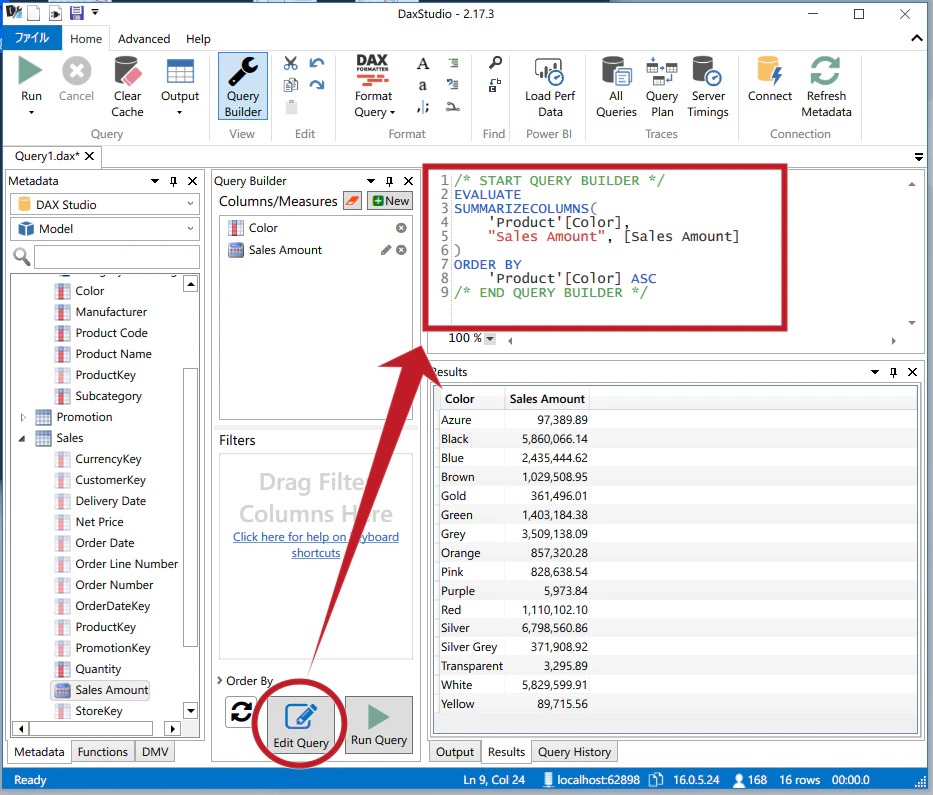The image size is (933, 795).
Task: Open the Help ribbon tab
Action: pyautogui.click(x=198, y=39)
